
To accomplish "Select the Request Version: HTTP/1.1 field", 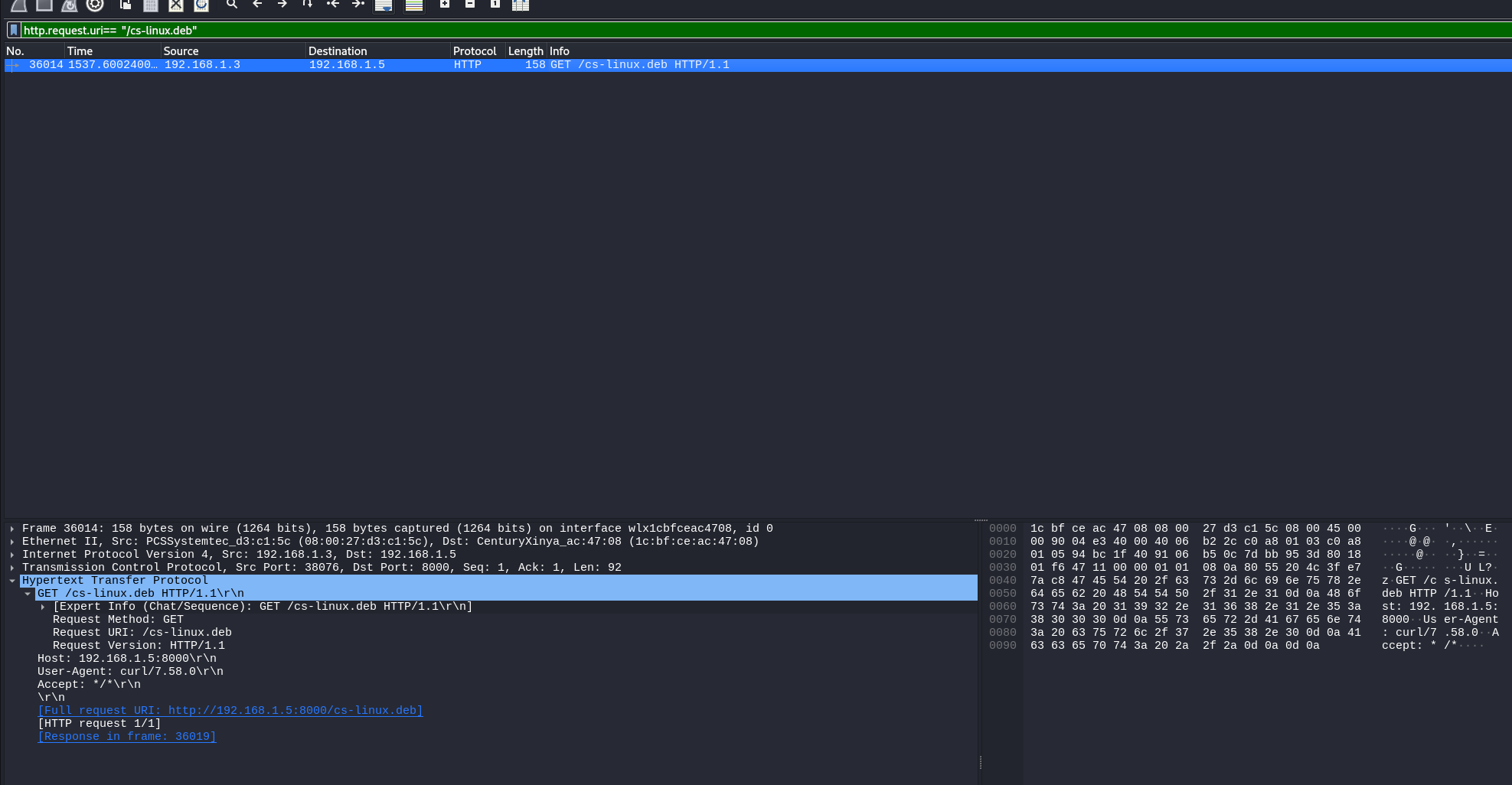I will [x=139, y=646].
